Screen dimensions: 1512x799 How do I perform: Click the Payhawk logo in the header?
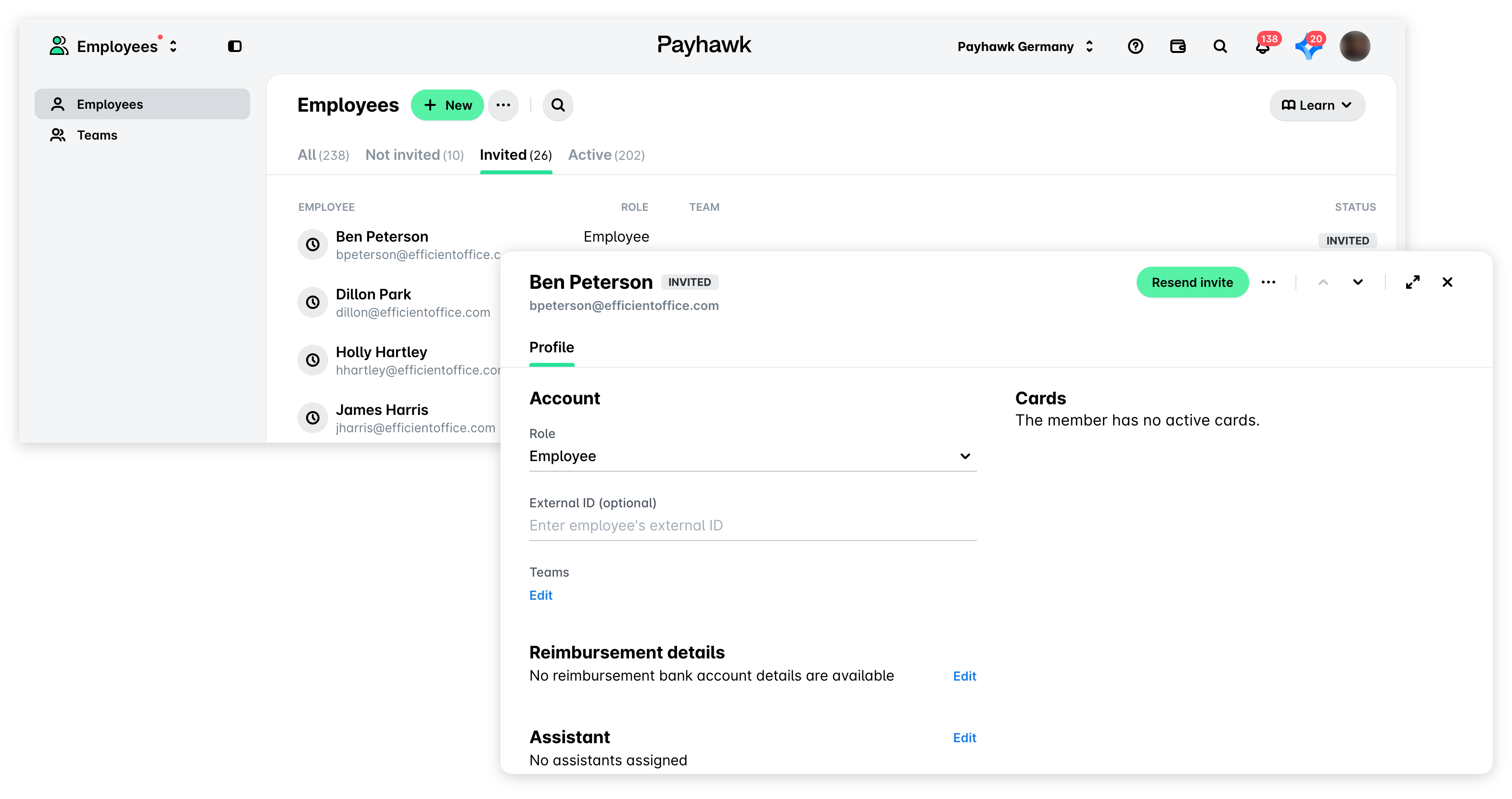point(704,45)
